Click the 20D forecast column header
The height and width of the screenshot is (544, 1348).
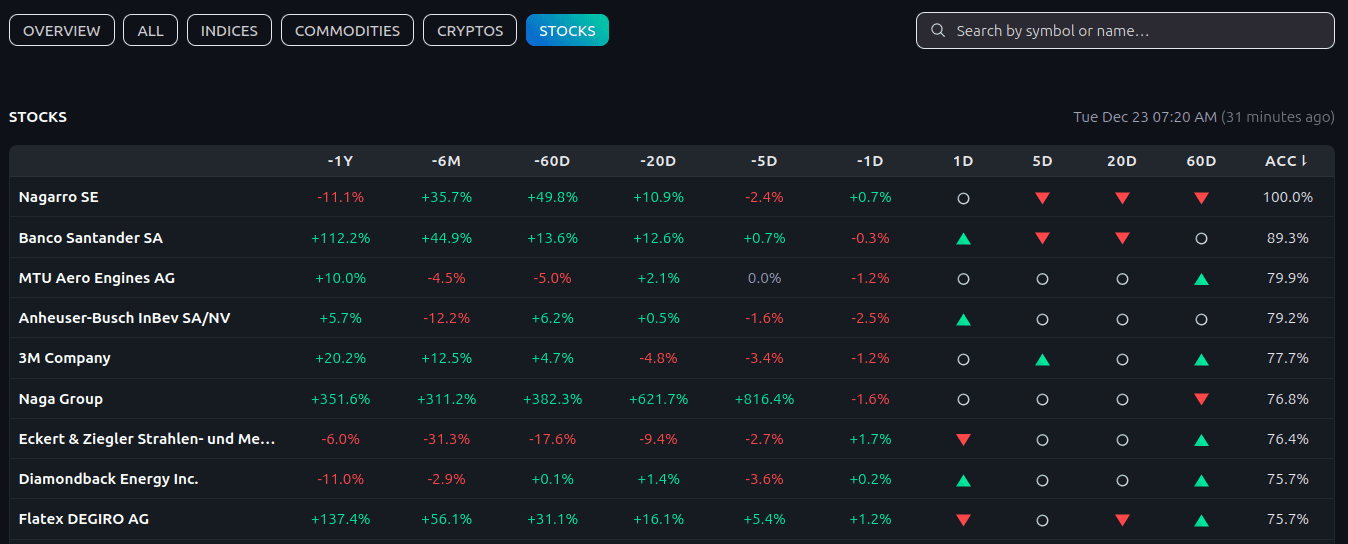(x=1122, y=161)
